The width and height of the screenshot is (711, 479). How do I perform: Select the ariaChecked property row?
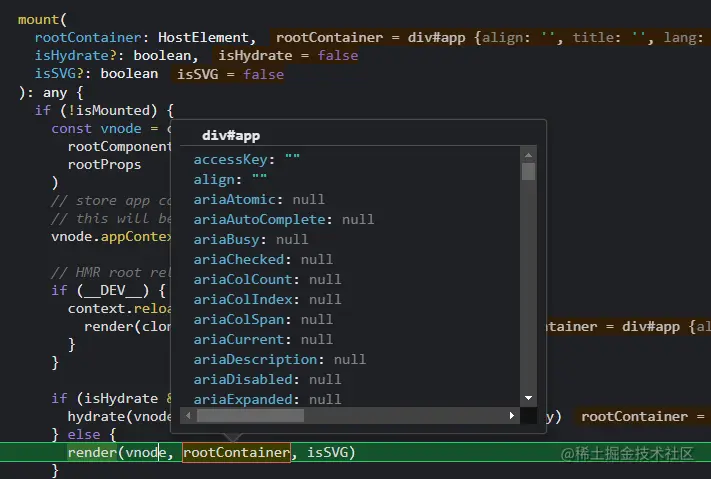tap(263, 259)
